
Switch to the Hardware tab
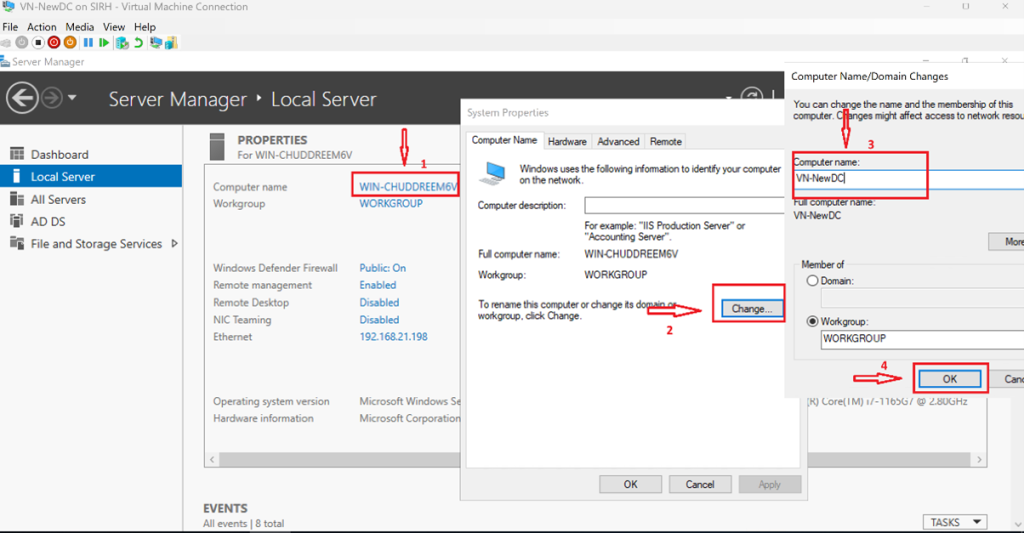tap(567, 142)
